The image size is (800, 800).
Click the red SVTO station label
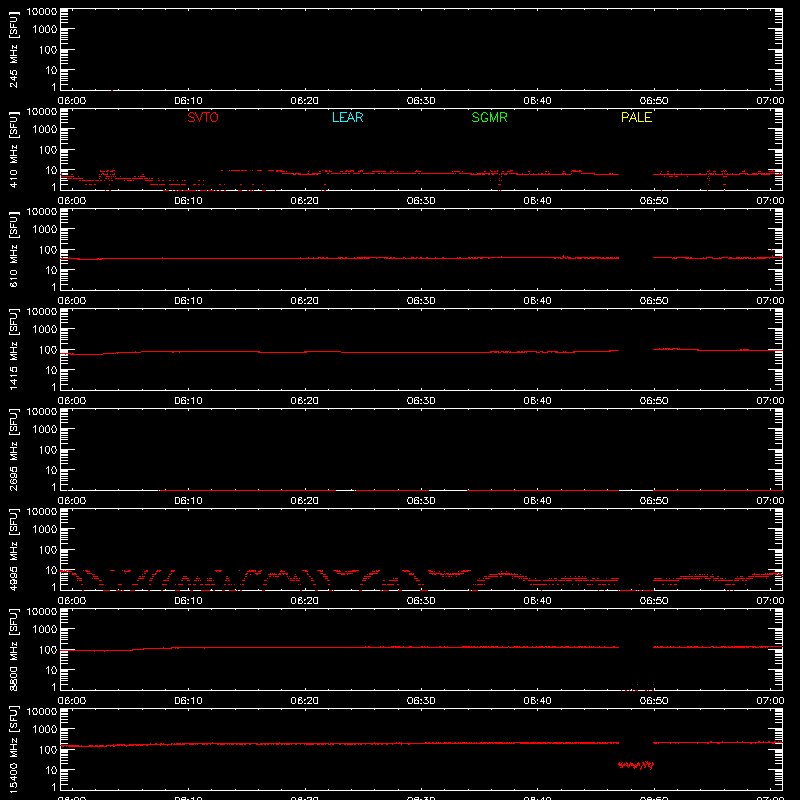(203, 117)
